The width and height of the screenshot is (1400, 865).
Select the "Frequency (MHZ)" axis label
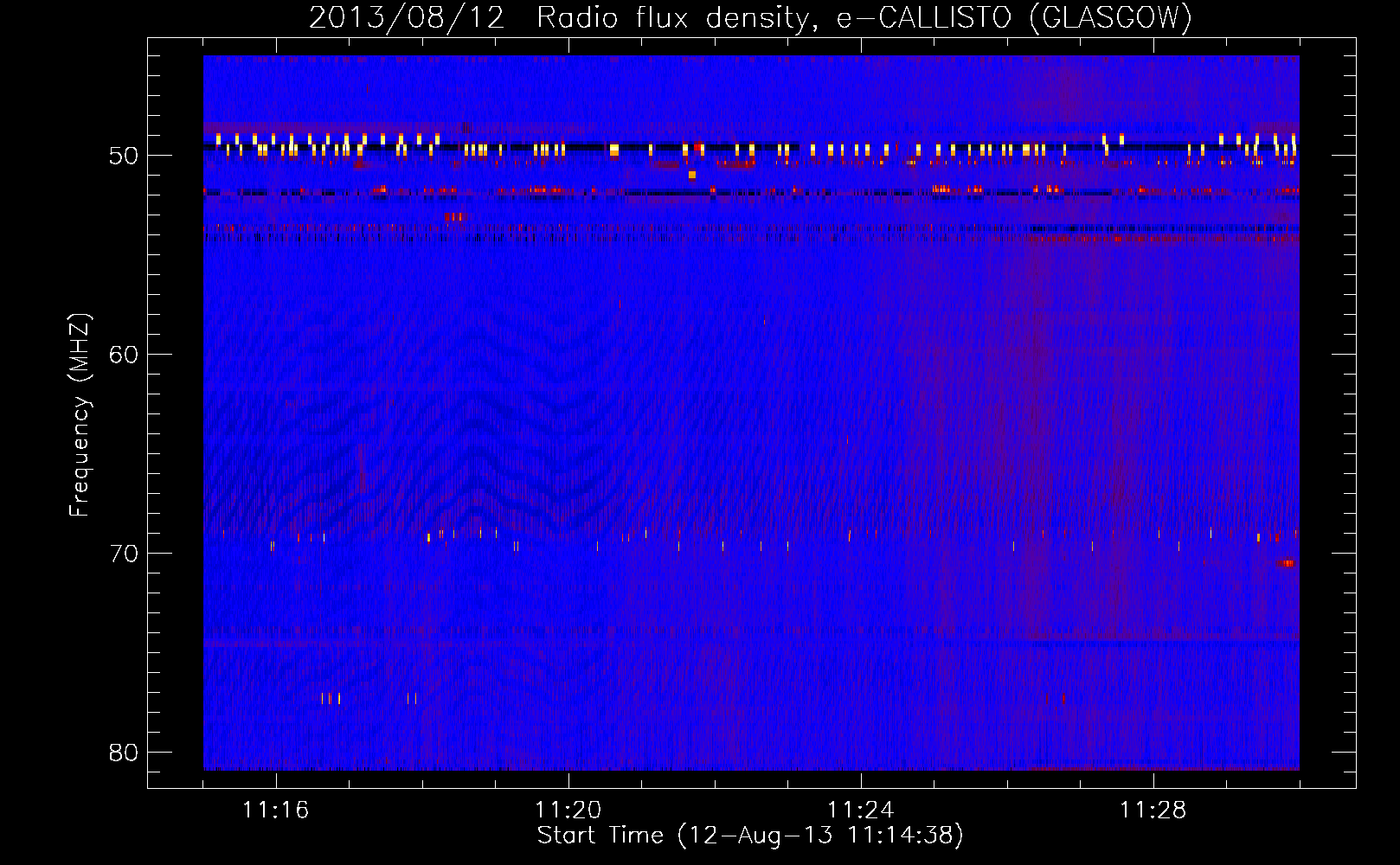80,415
